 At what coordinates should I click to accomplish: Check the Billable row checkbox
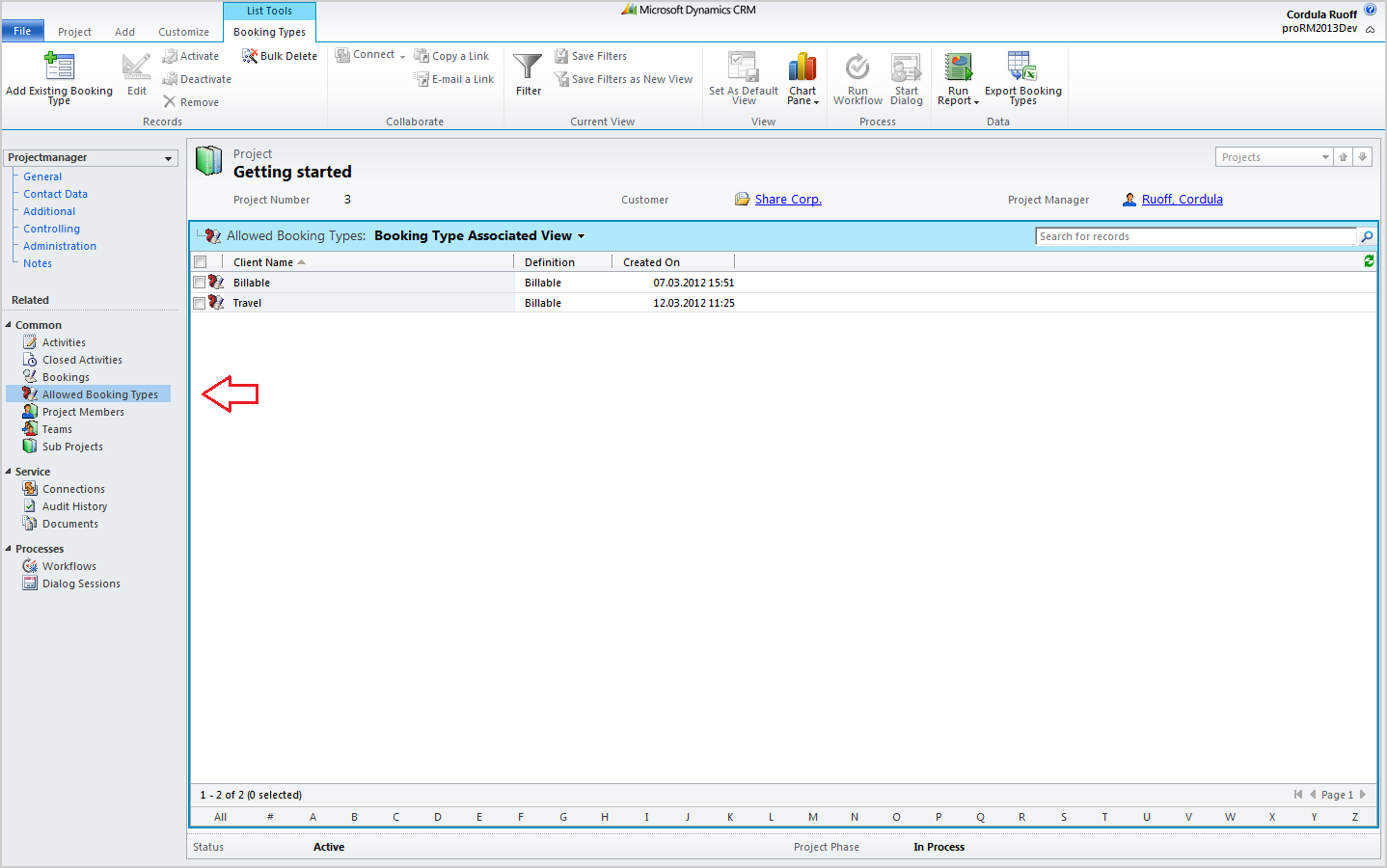200,283
